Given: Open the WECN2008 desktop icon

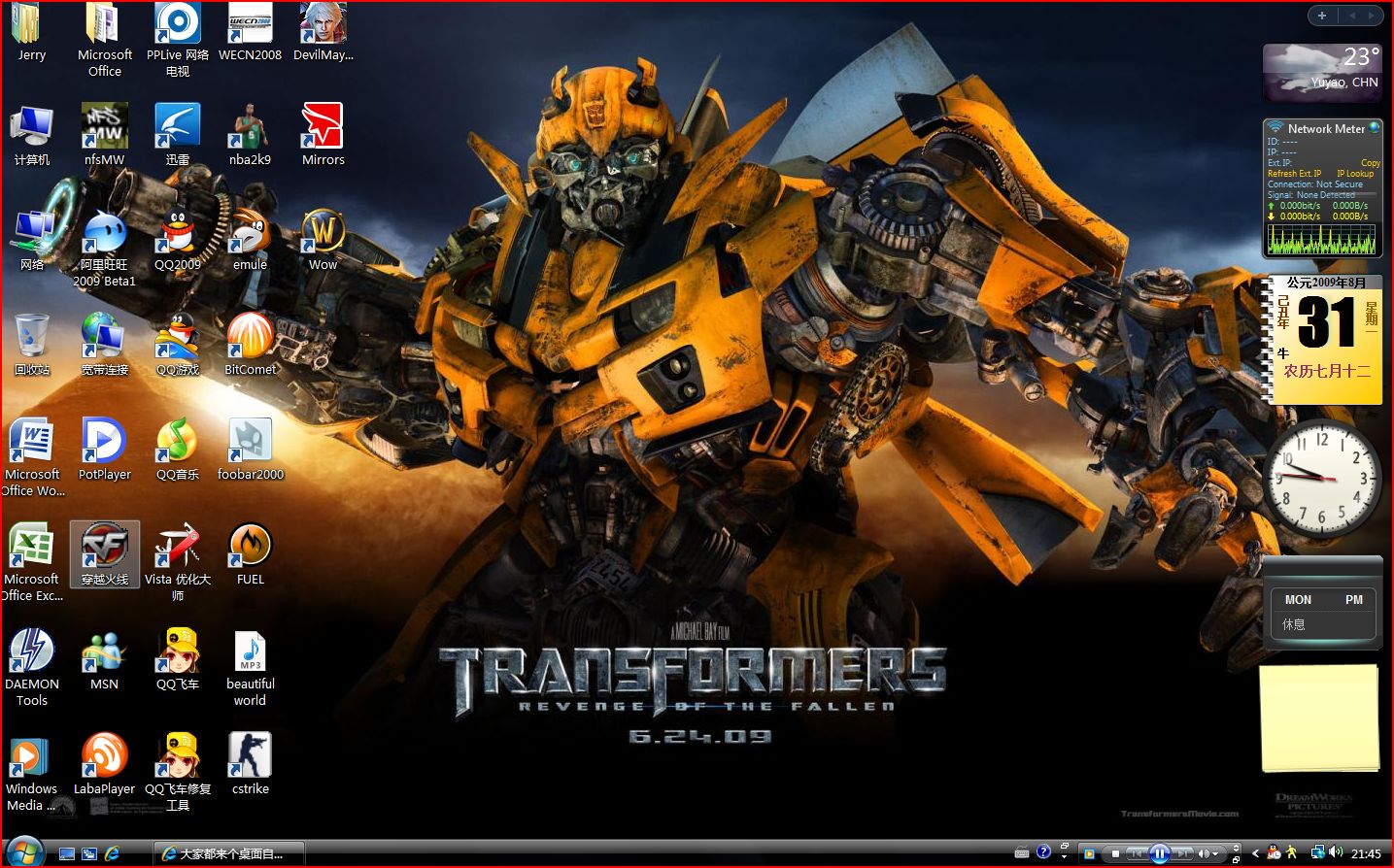Looking at the screenshot, I should (x=250, y=31).
